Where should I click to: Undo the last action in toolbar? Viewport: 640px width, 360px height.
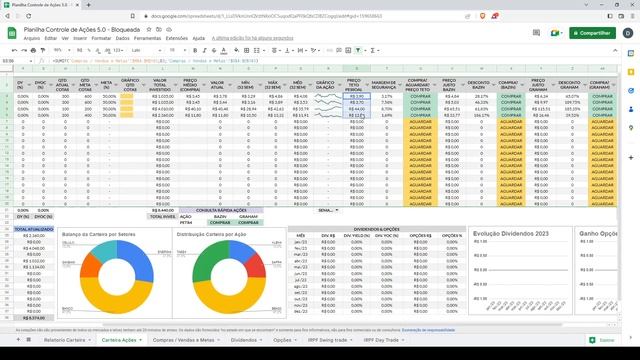(x=15, y=50)
